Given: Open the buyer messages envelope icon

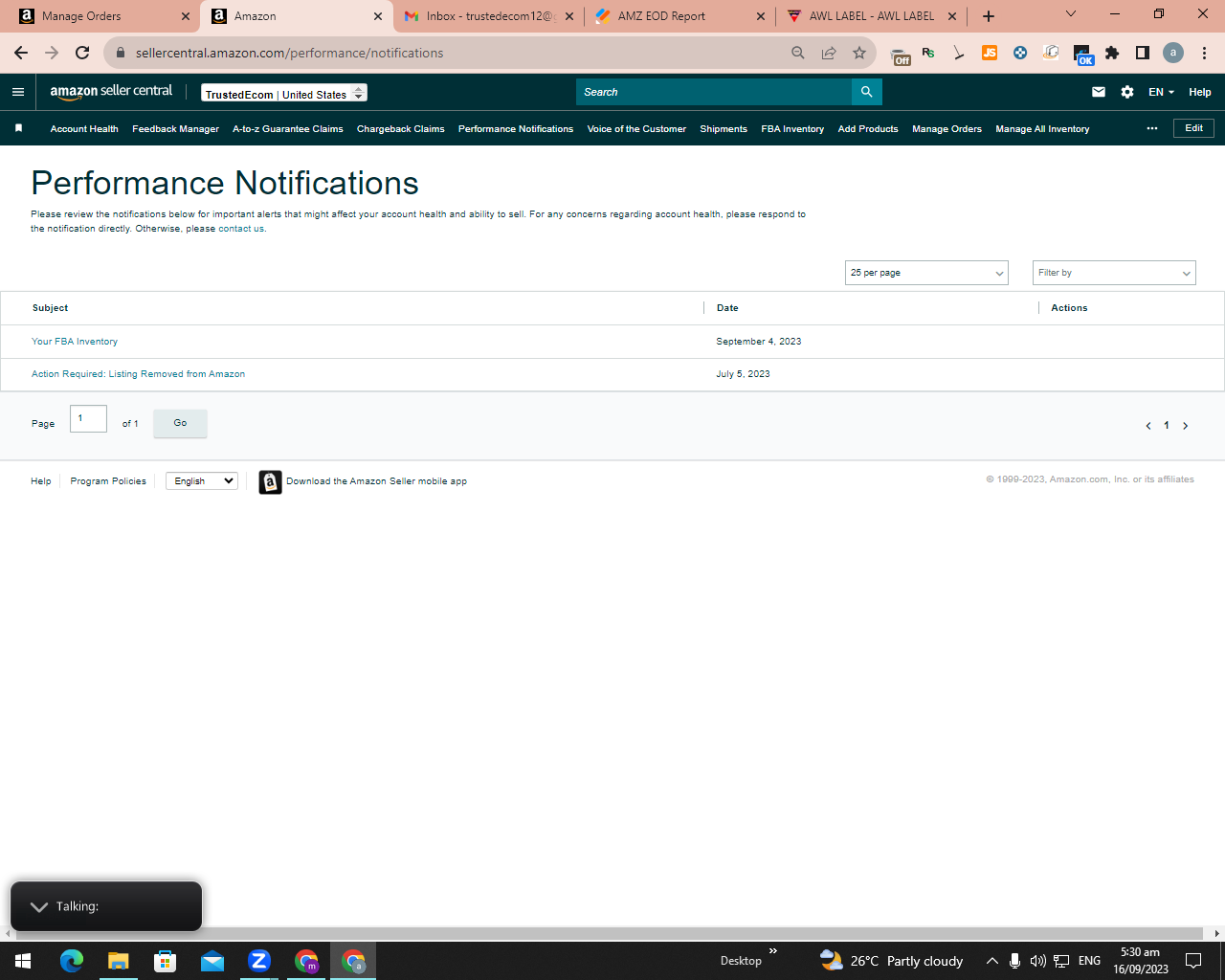Looking at the screenshot, I should pyautogui.click(x=1099, y=92).
